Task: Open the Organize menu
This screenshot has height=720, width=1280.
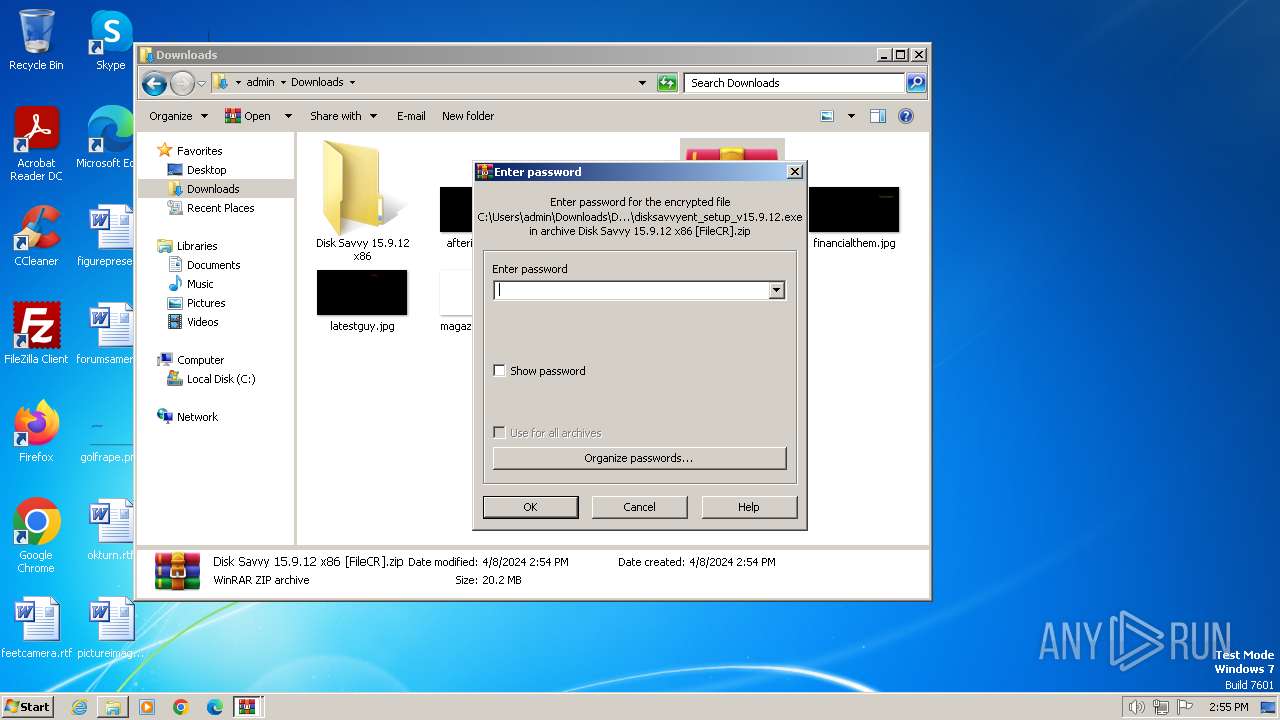Action: point(178,116)
